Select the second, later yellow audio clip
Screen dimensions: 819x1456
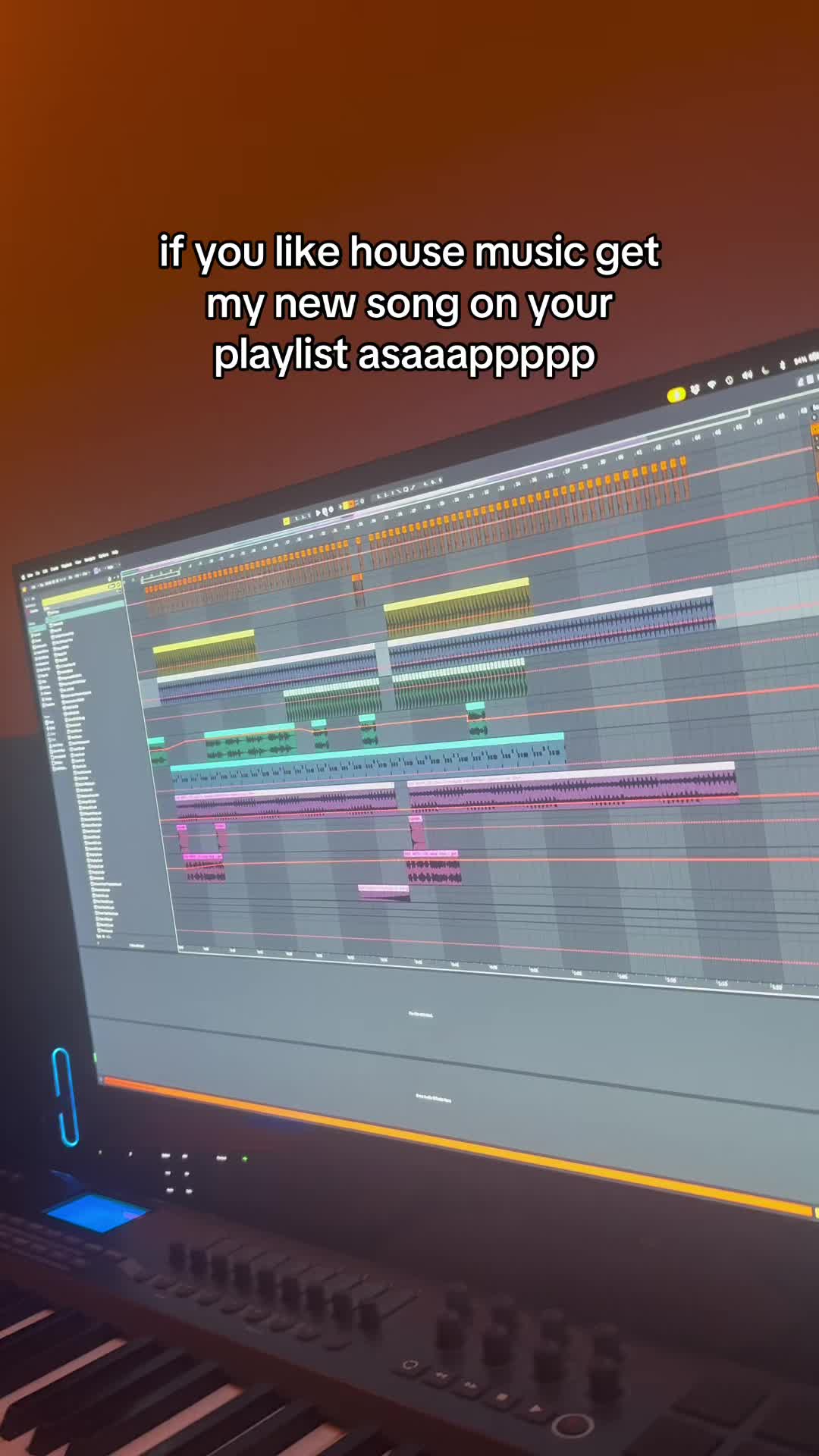point(457,609)
